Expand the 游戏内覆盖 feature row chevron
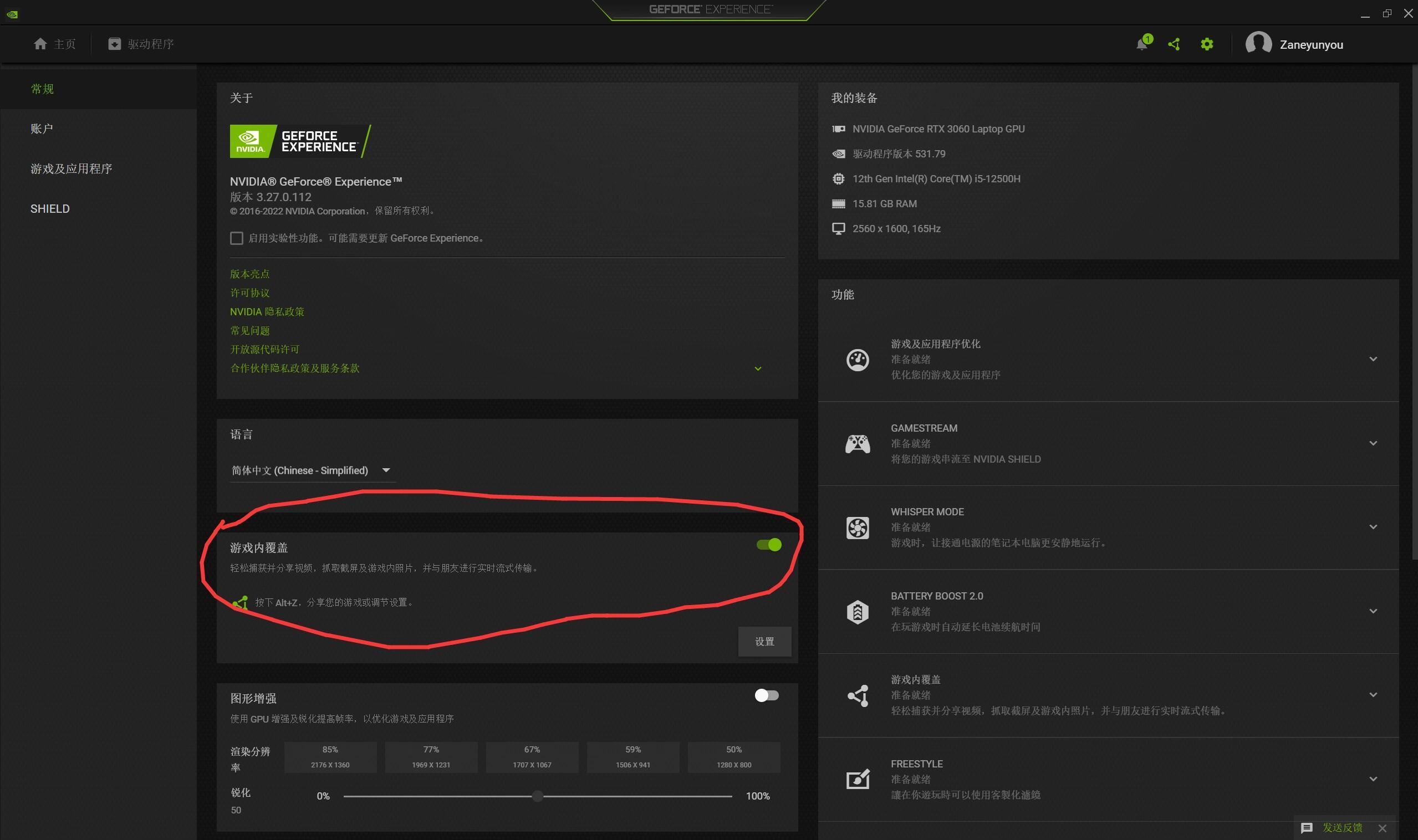Viewport: 1418px width, 840px height. pos(1373,695)
